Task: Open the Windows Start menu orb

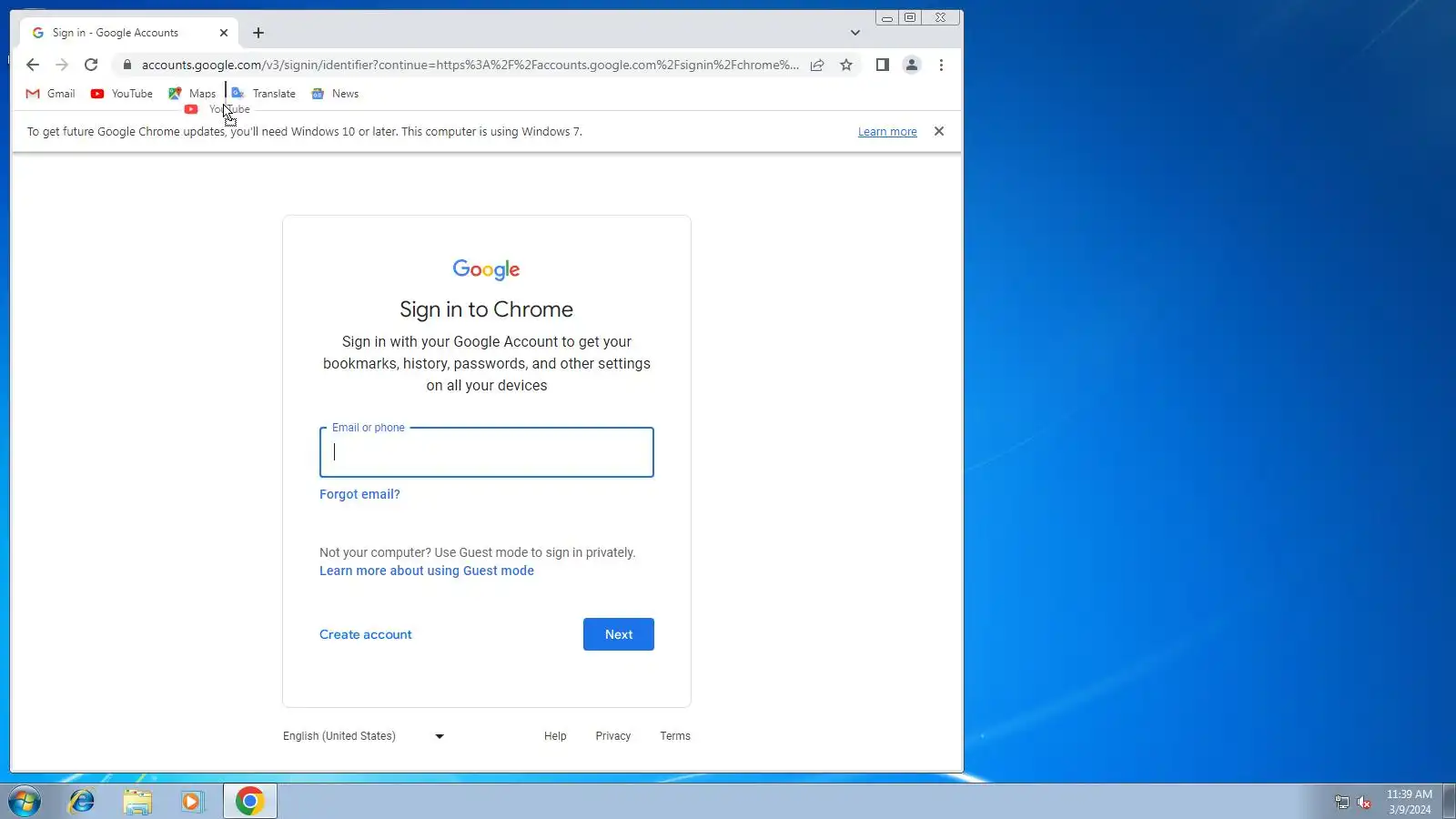Action: click(25, 801)
